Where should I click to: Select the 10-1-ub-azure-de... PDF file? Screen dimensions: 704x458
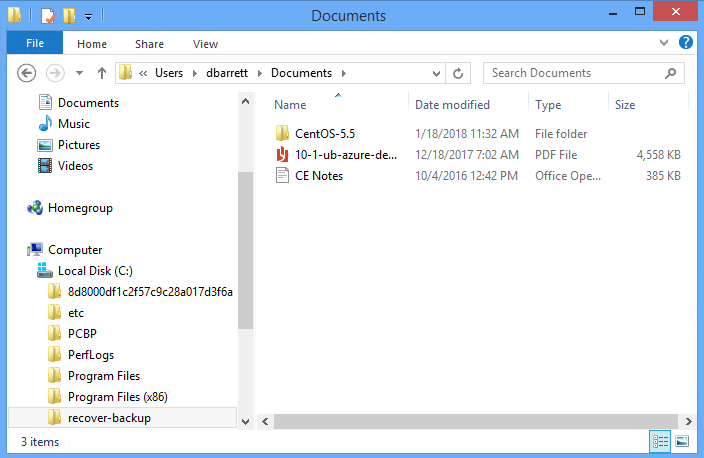(x=346, y=154)
